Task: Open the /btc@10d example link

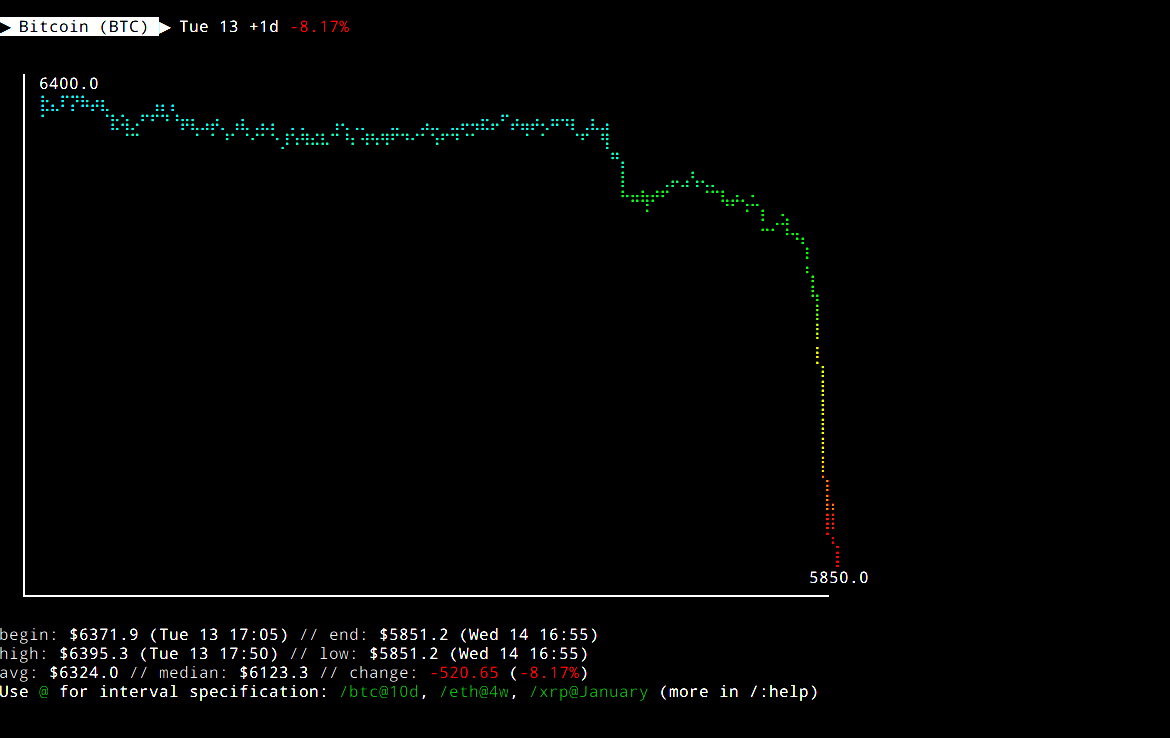Action: pyautogui.click(x=379, y=692)
